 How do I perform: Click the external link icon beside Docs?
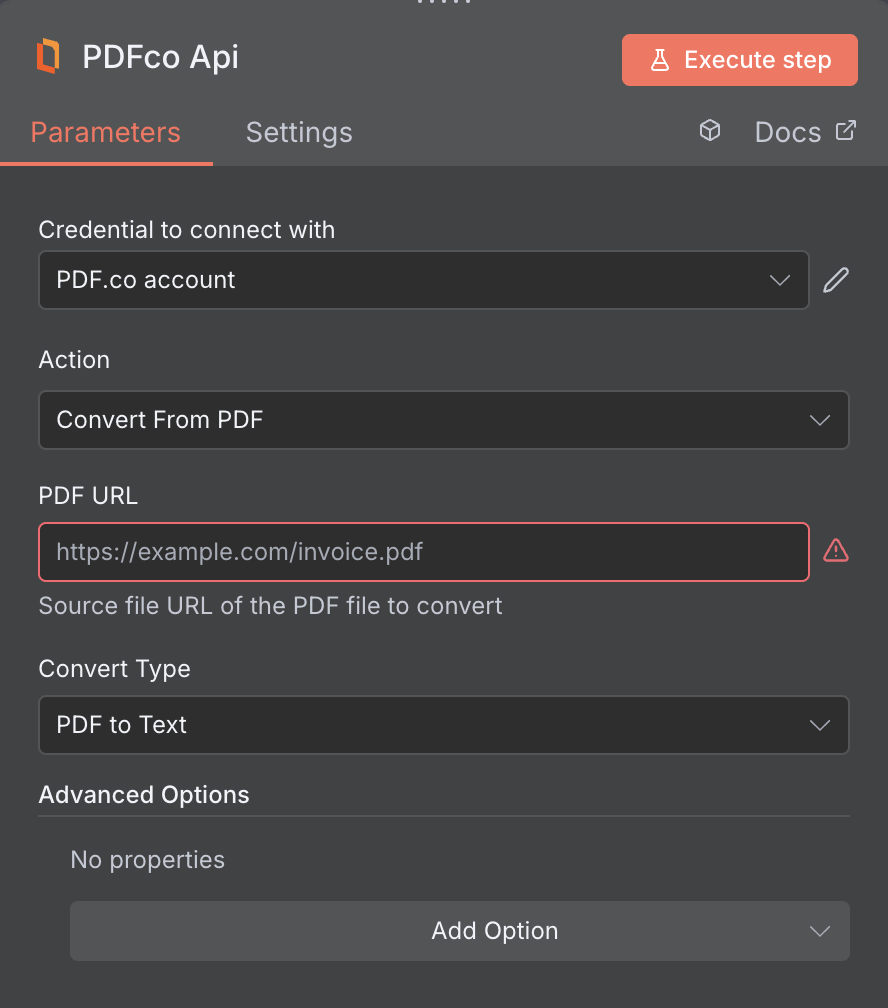click(846, 130)
